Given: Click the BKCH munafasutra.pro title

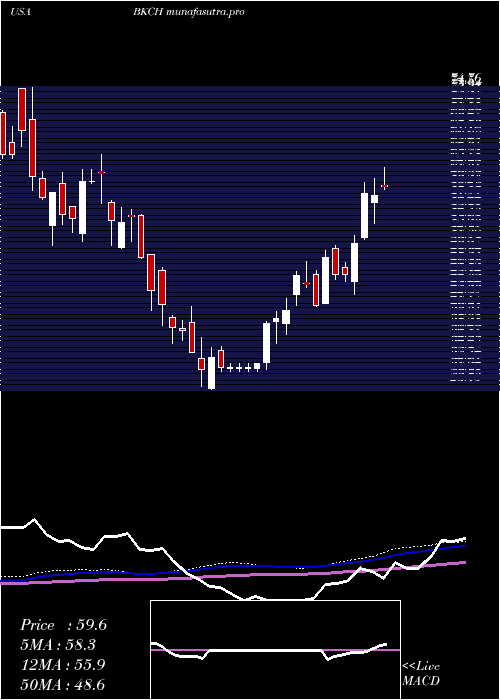Looking at the screenshot, I should (x=188, y=12).
